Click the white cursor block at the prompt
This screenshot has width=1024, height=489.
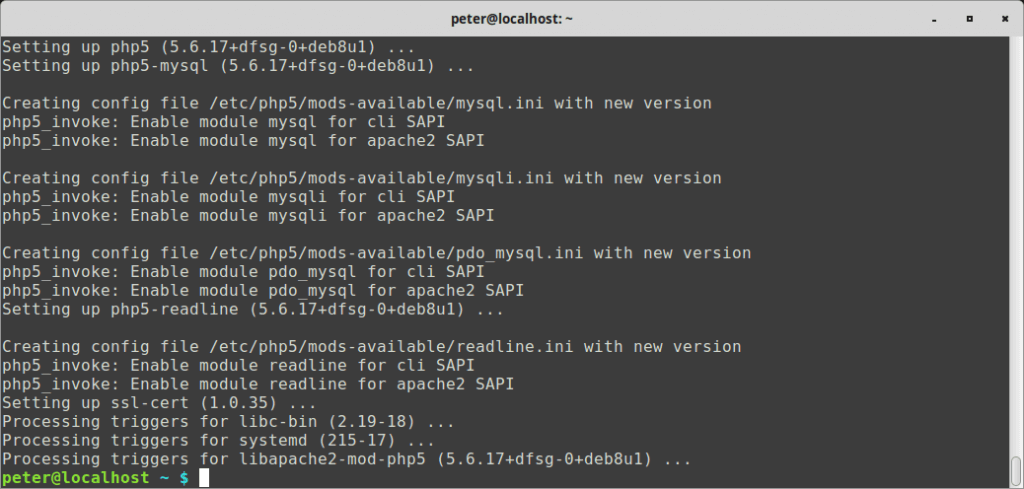pyautogui.click(x=204, y=478)
